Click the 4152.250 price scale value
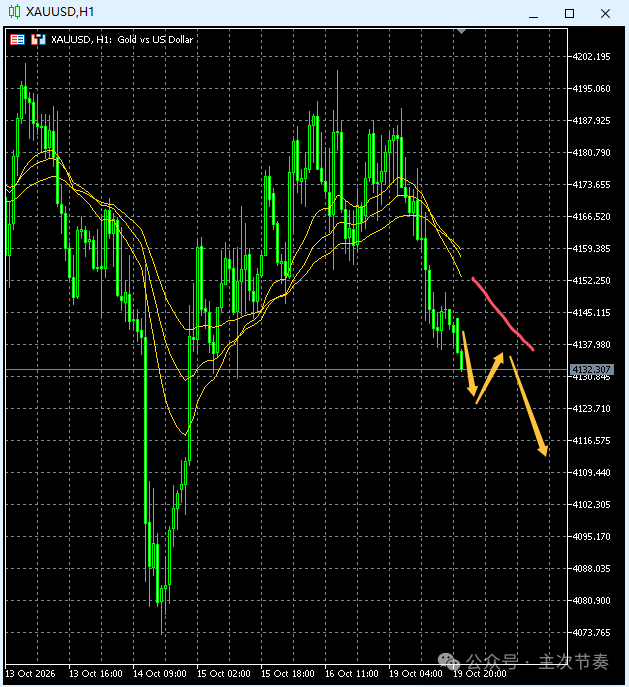 [x=591, y=280]
